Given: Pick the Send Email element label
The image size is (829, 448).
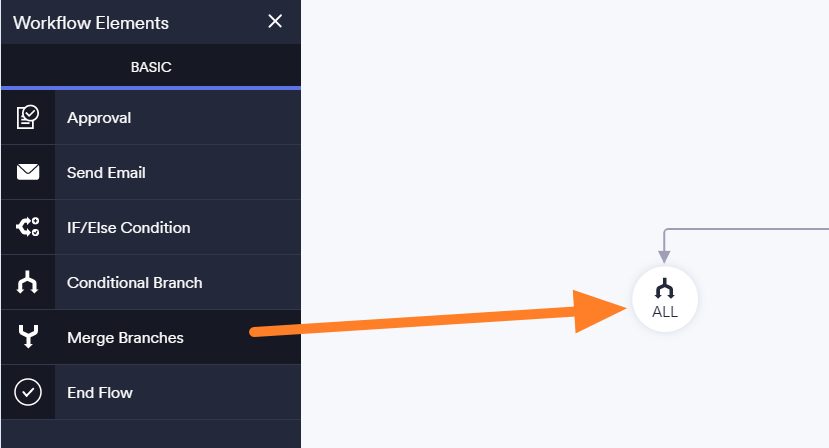Looking at the screenshot, I should coord(106,173).
